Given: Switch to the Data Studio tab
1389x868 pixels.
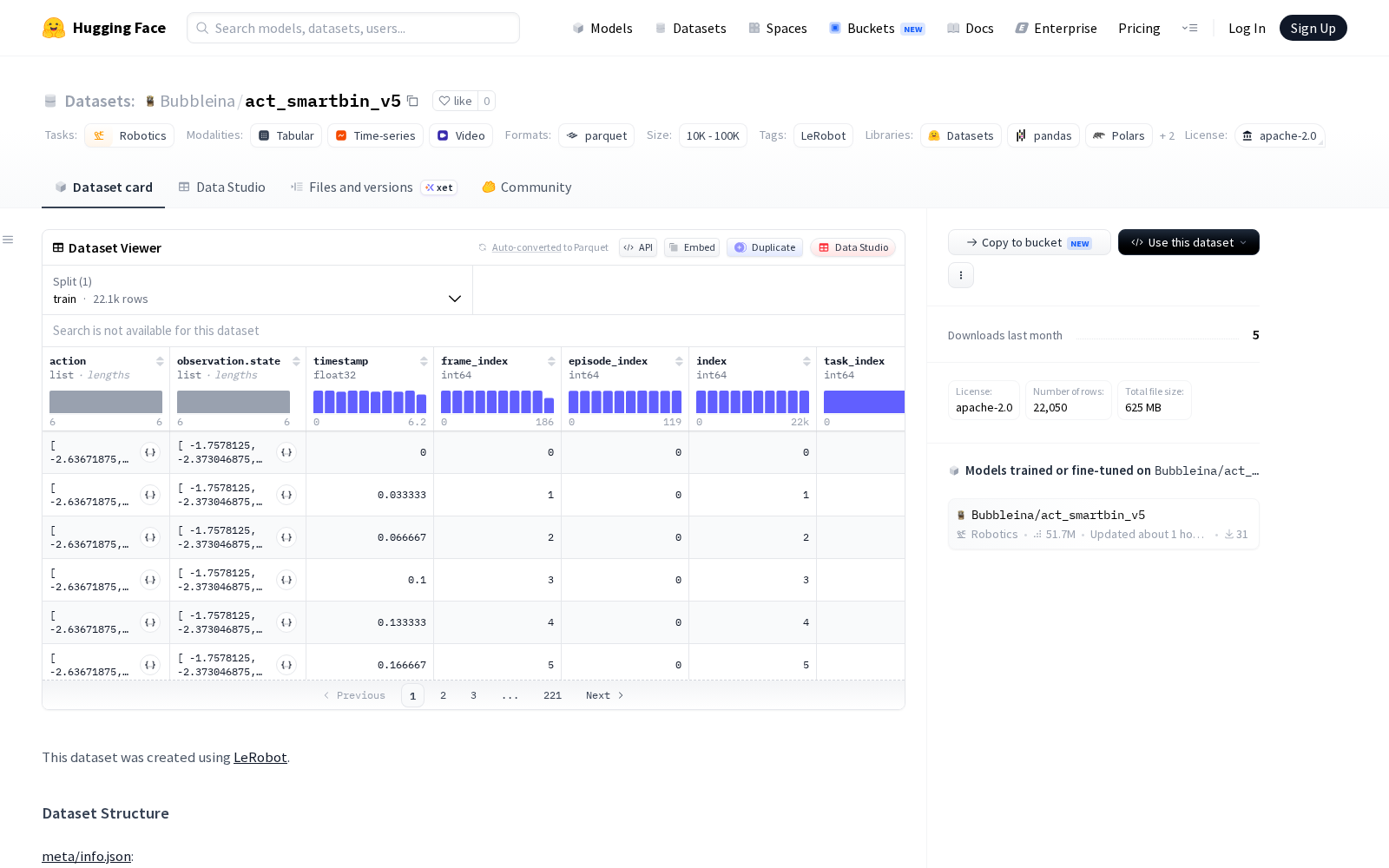Looking at the screenshot, I should coord(222,187).
